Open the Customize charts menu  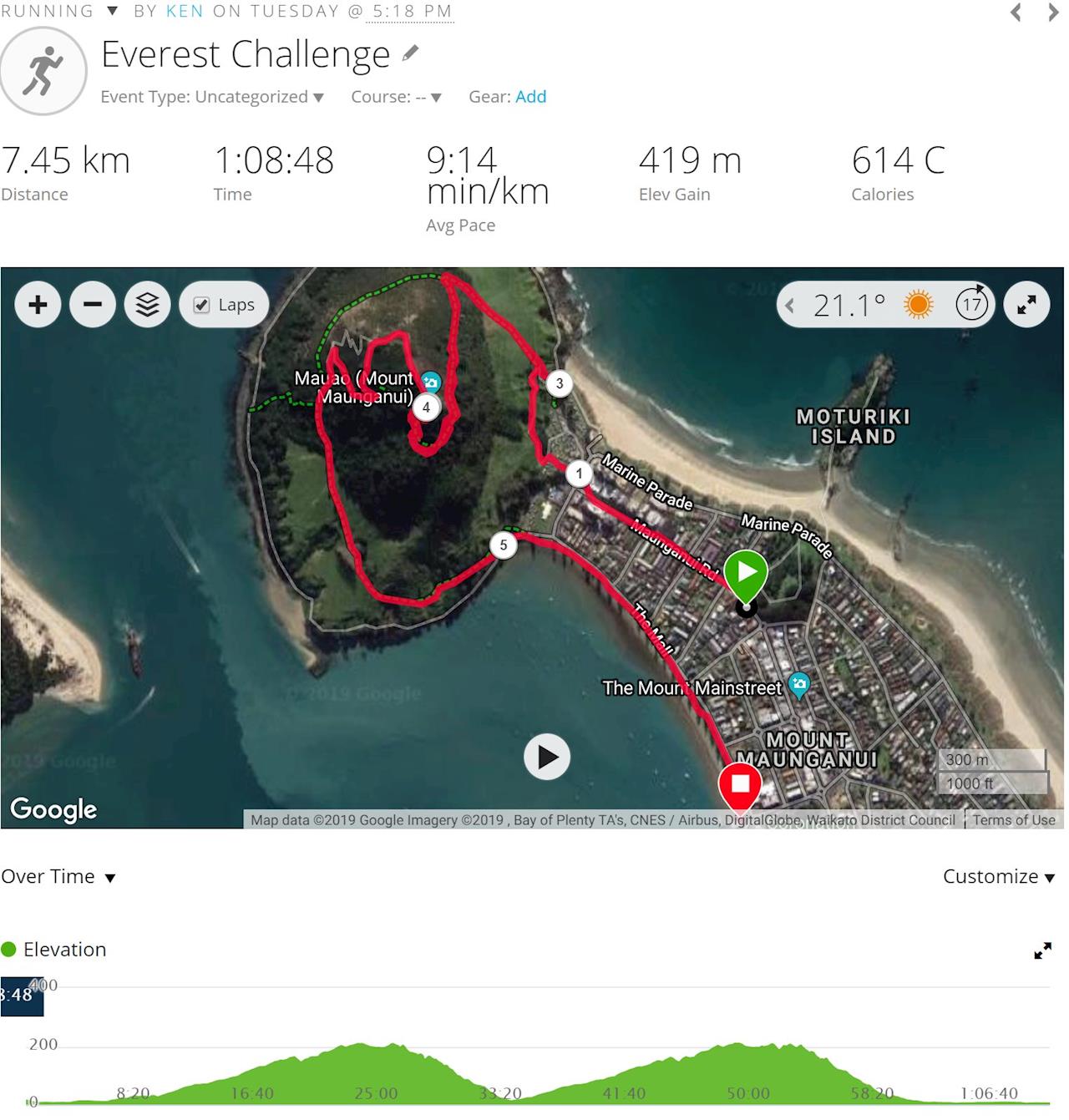tap(999, 877)
